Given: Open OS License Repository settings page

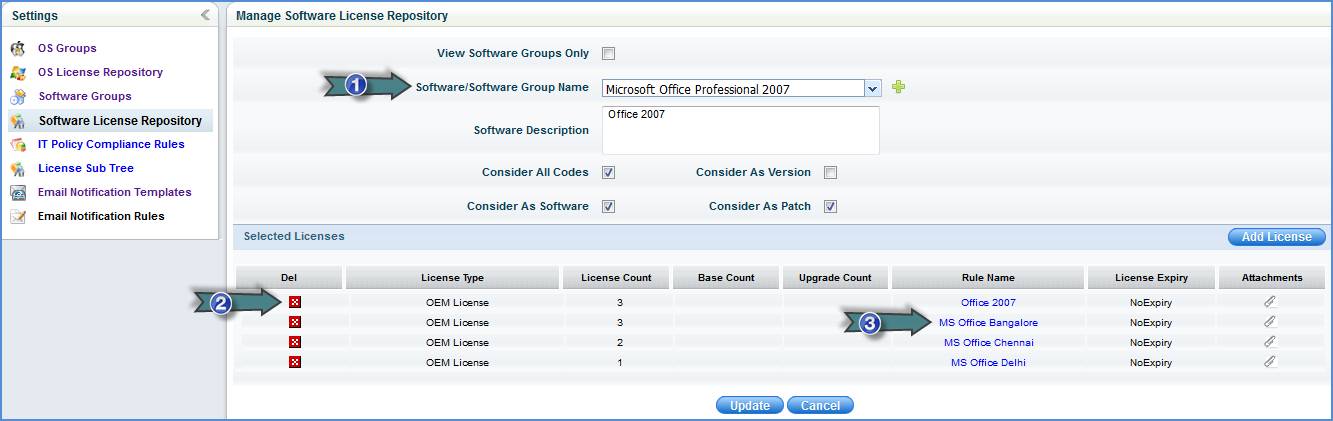Looking at the screenshot, I should coord(100,72).
